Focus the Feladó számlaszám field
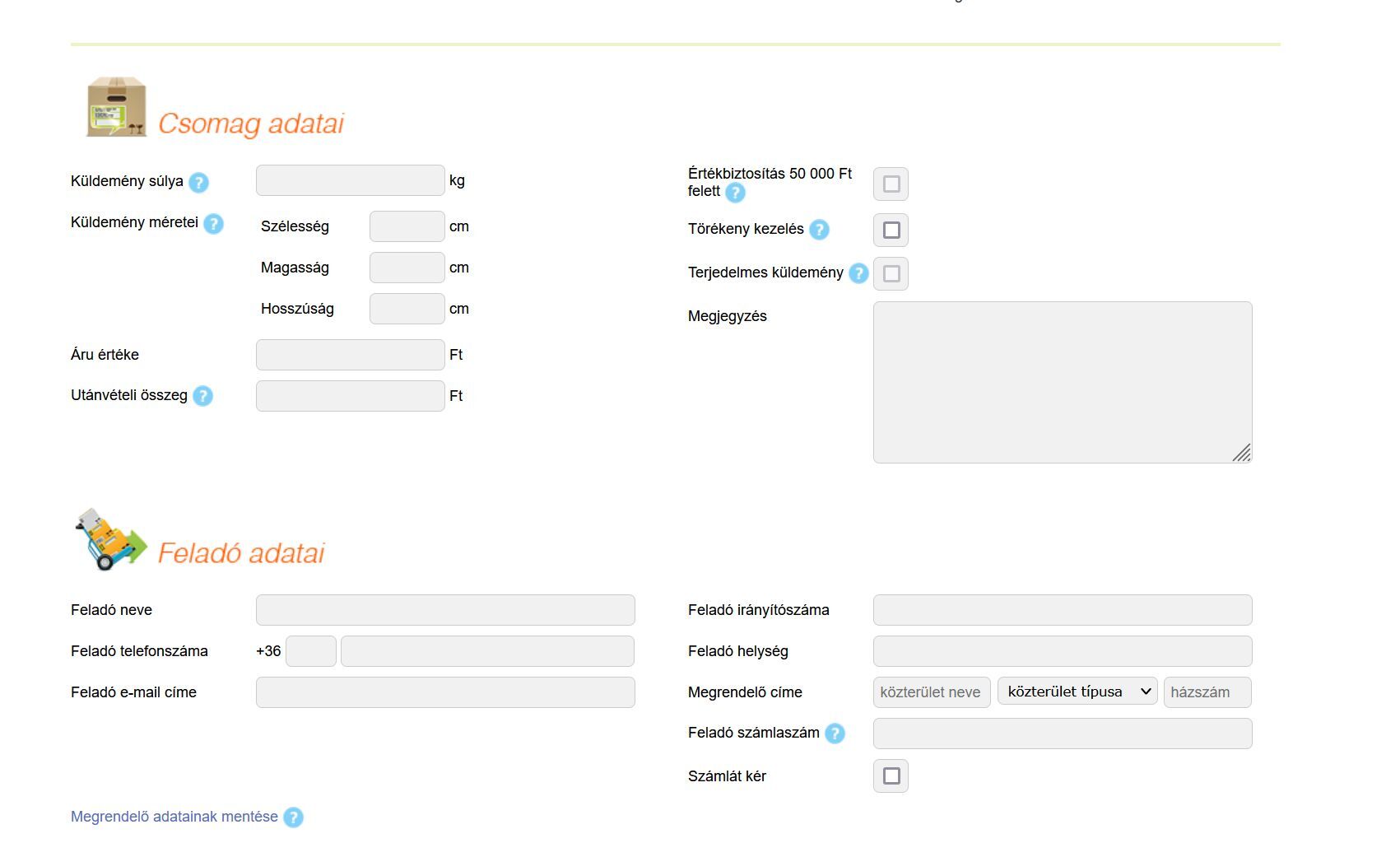Screen dimensions: 1400x843 (1063, 734)
